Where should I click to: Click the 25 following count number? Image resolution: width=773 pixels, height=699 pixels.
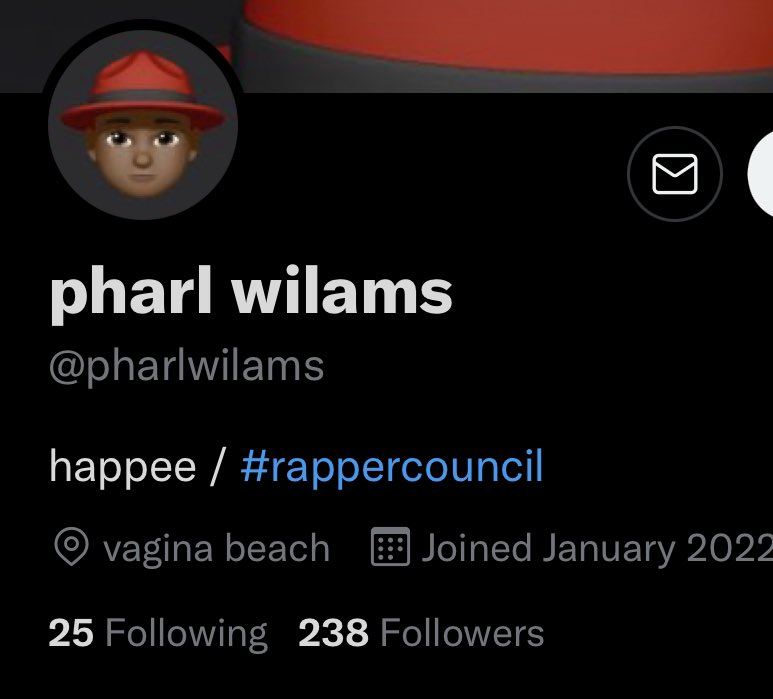[70, 632]
